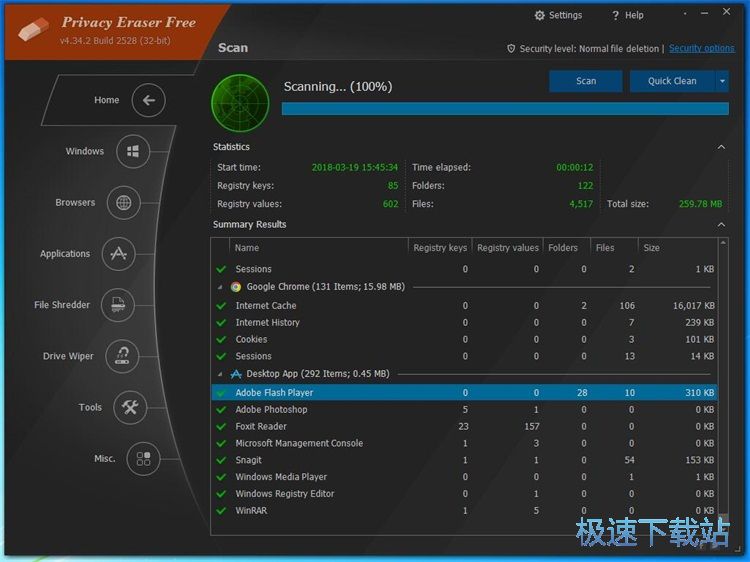Select the Adobe Flash Player row
Viewport: 750px width, 562px height.
click(464, 393)
